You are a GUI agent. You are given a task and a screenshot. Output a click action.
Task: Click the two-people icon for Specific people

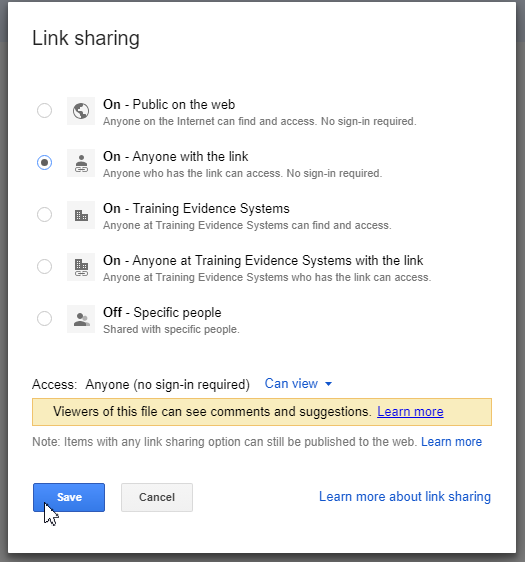pos(81,319)
